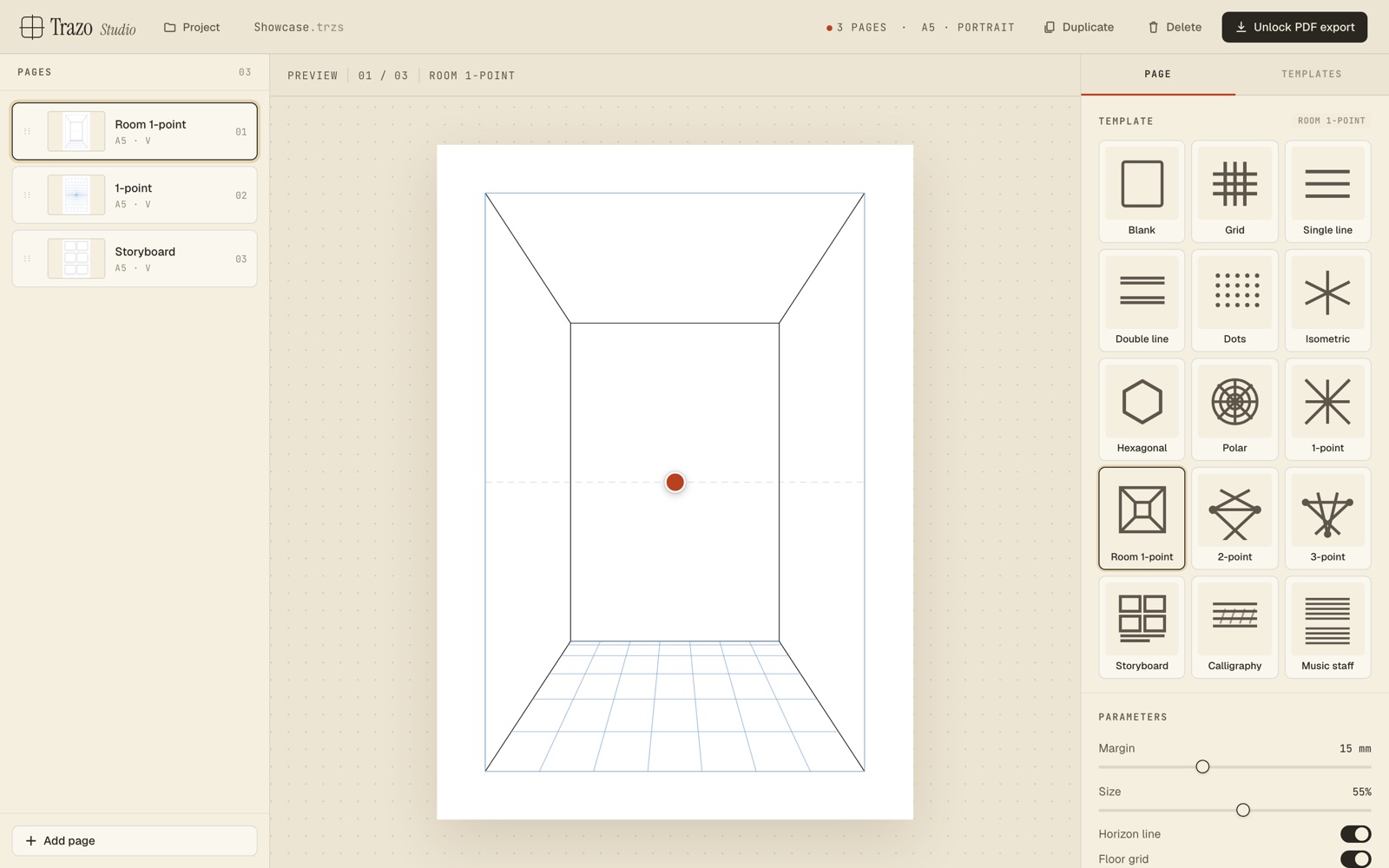1389x868 pixels.
Task: Choose the Isometric template
Action: pos(1327,300)
